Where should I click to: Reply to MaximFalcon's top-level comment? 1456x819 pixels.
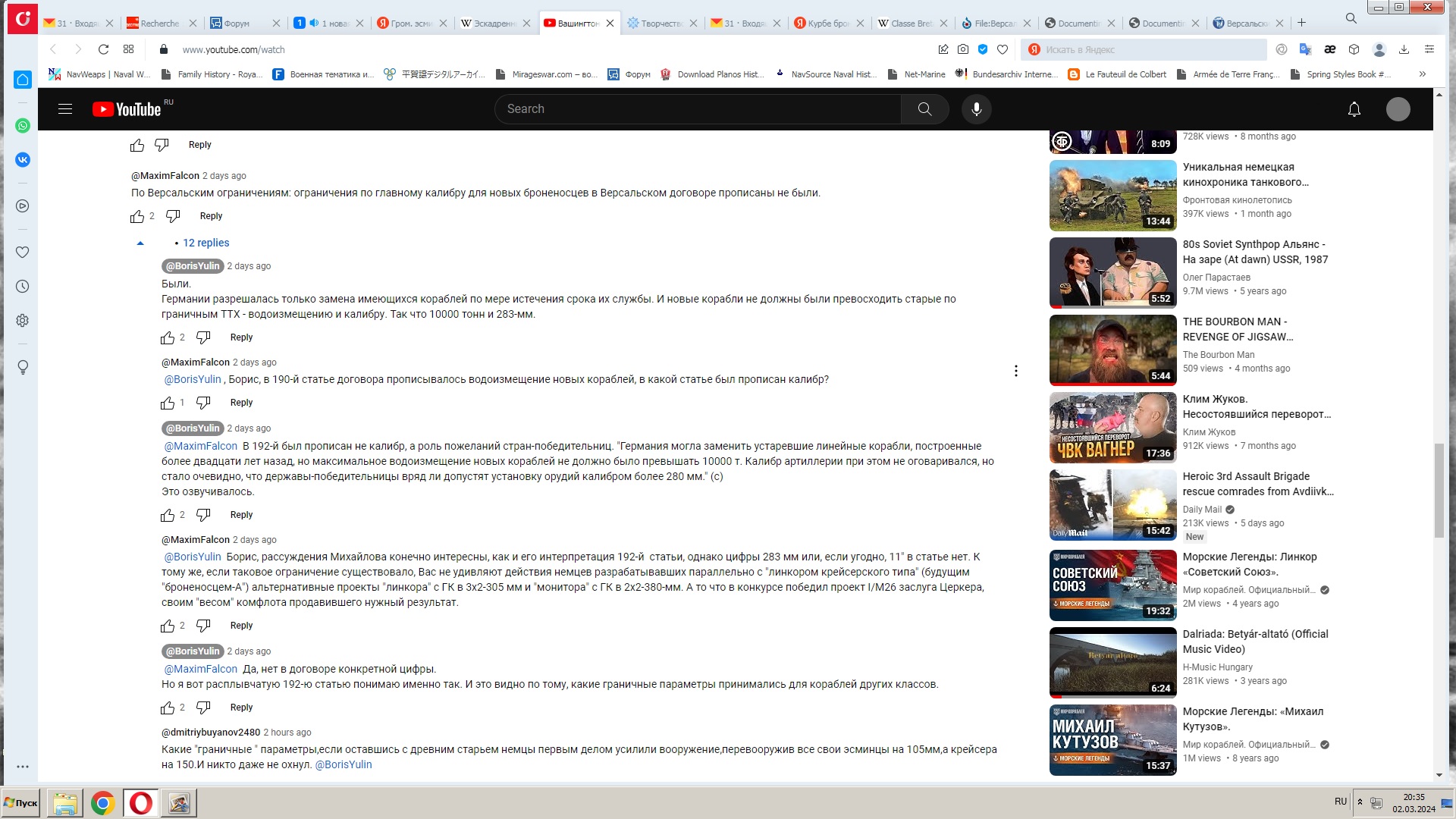[x=211, y=216]
